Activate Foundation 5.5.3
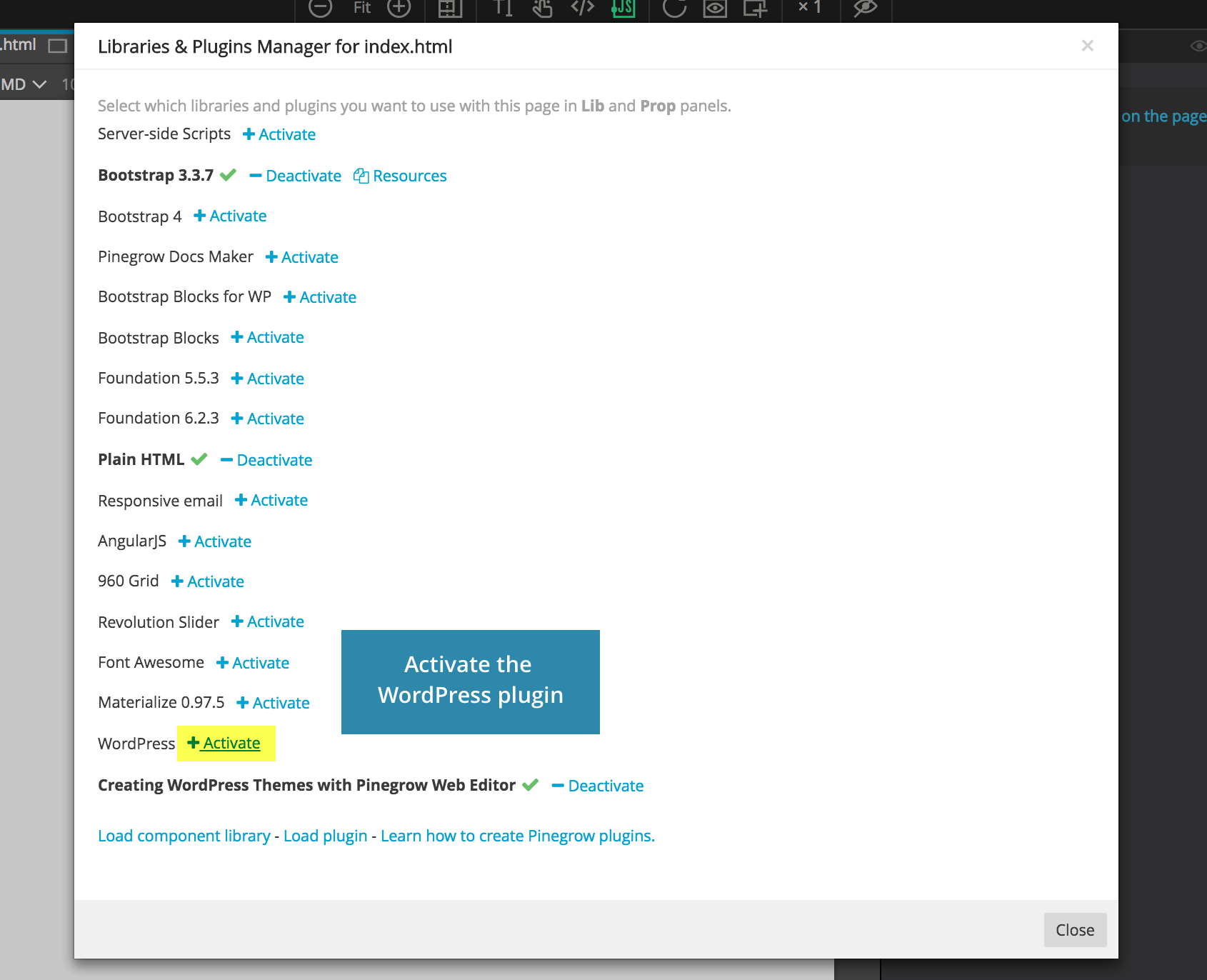 268,379
